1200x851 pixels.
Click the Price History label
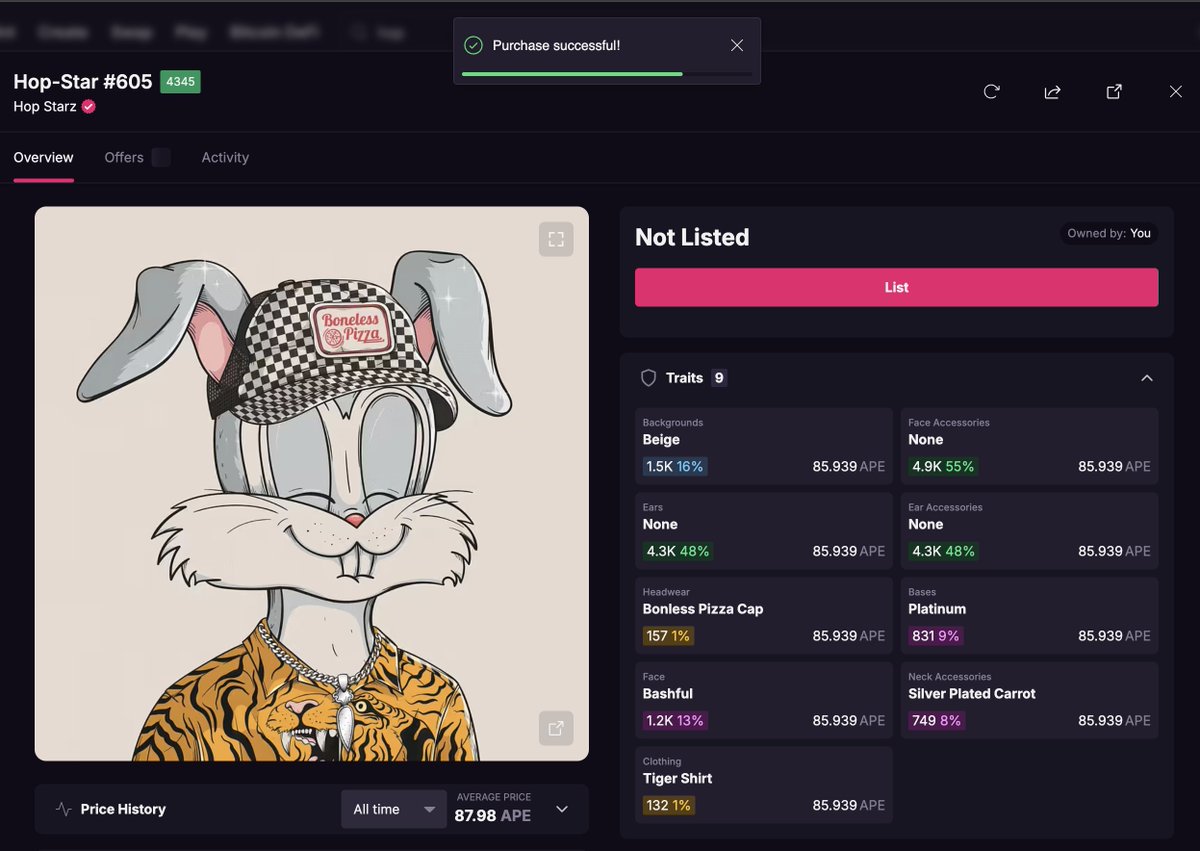(123, 809)
